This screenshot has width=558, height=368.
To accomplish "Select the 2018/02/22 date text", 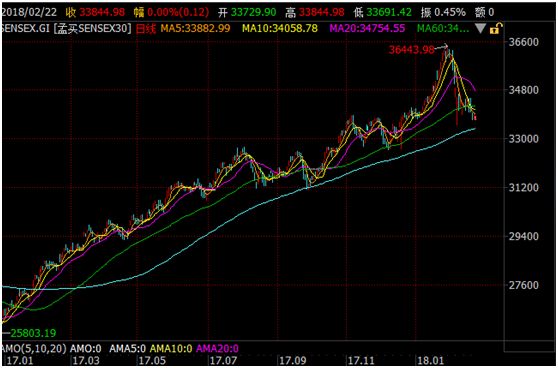I will (x=29, y=12).
